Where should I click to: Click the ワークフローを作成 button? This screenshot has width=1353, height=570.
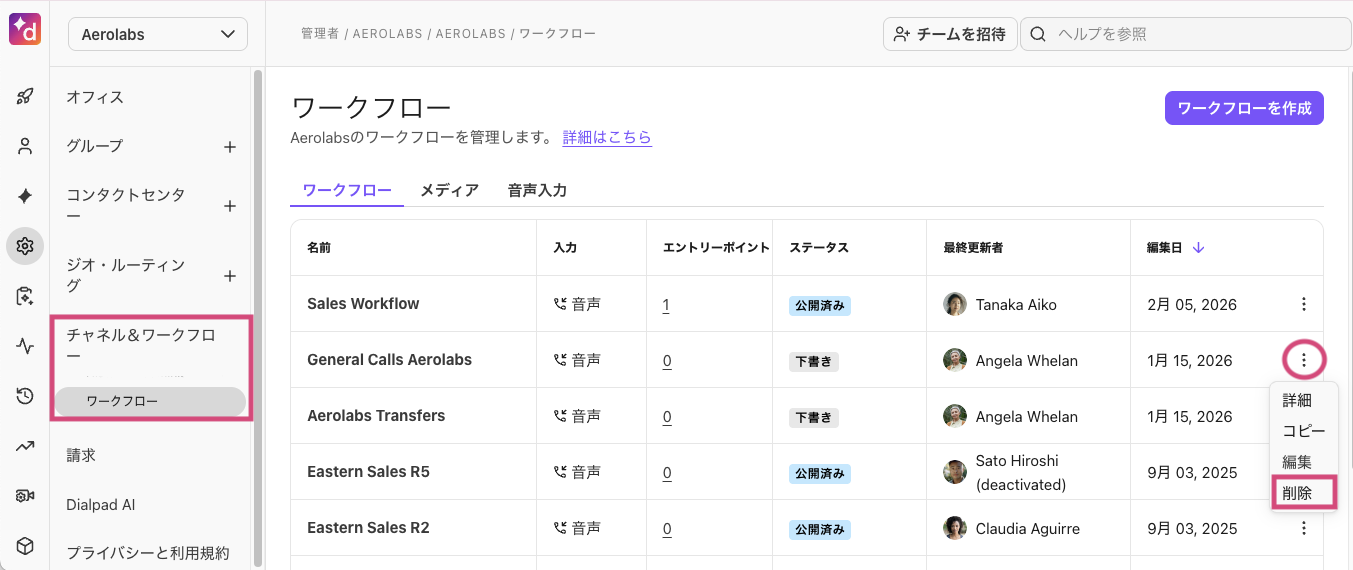pyautogui.click(x=1244, y=108)
